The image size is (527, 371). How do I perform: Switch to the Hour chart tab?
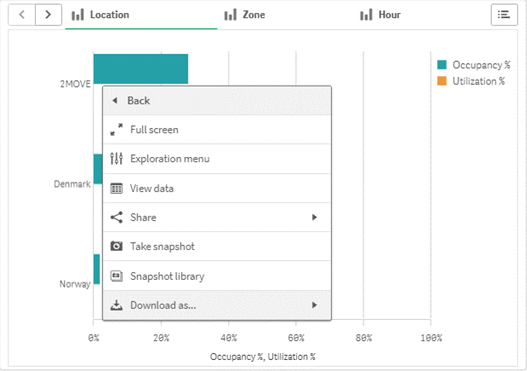click(380, 15)
